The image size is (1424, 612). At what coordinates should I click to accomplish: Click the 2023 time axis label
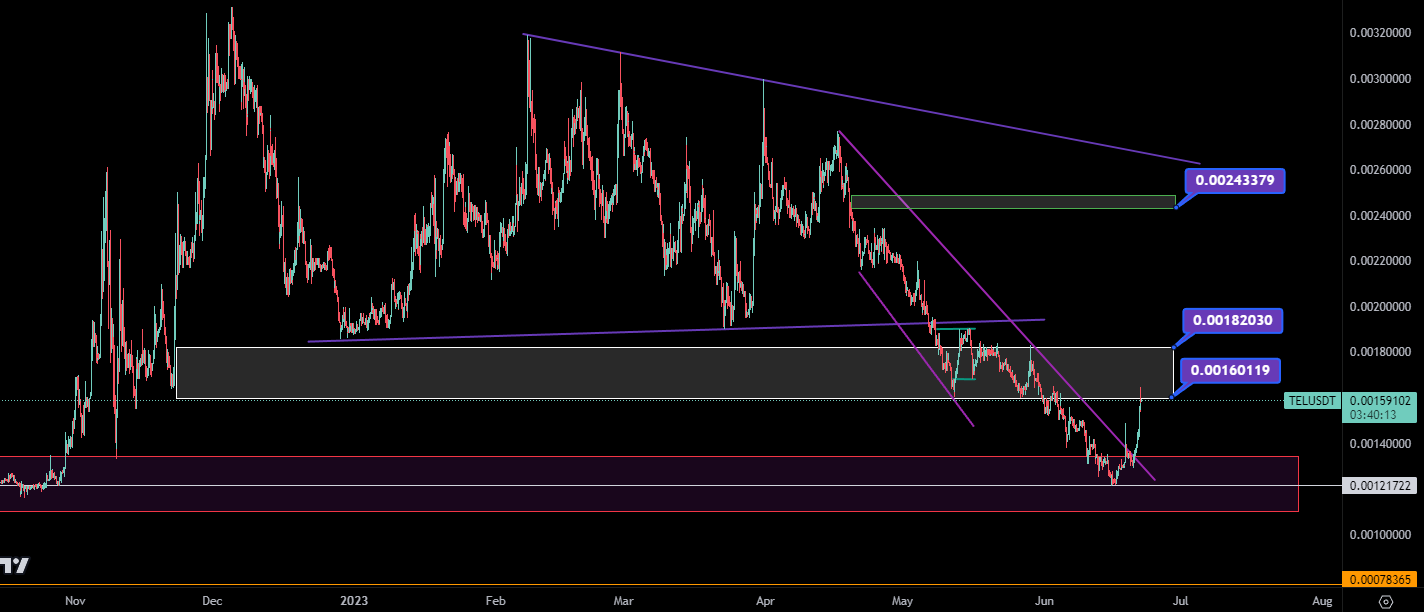(354, 601)
